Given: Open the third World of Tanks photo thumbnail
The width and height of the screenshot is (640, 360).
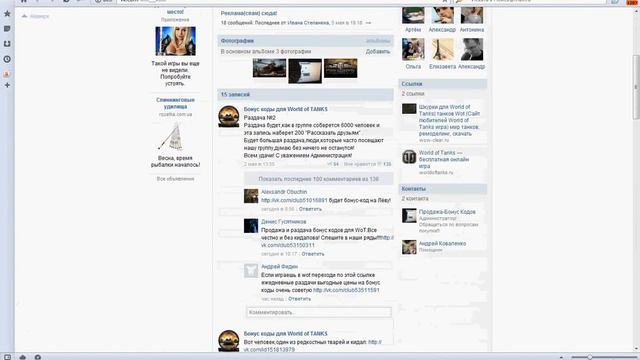Looking at the screenshot, I should point(340,68).
